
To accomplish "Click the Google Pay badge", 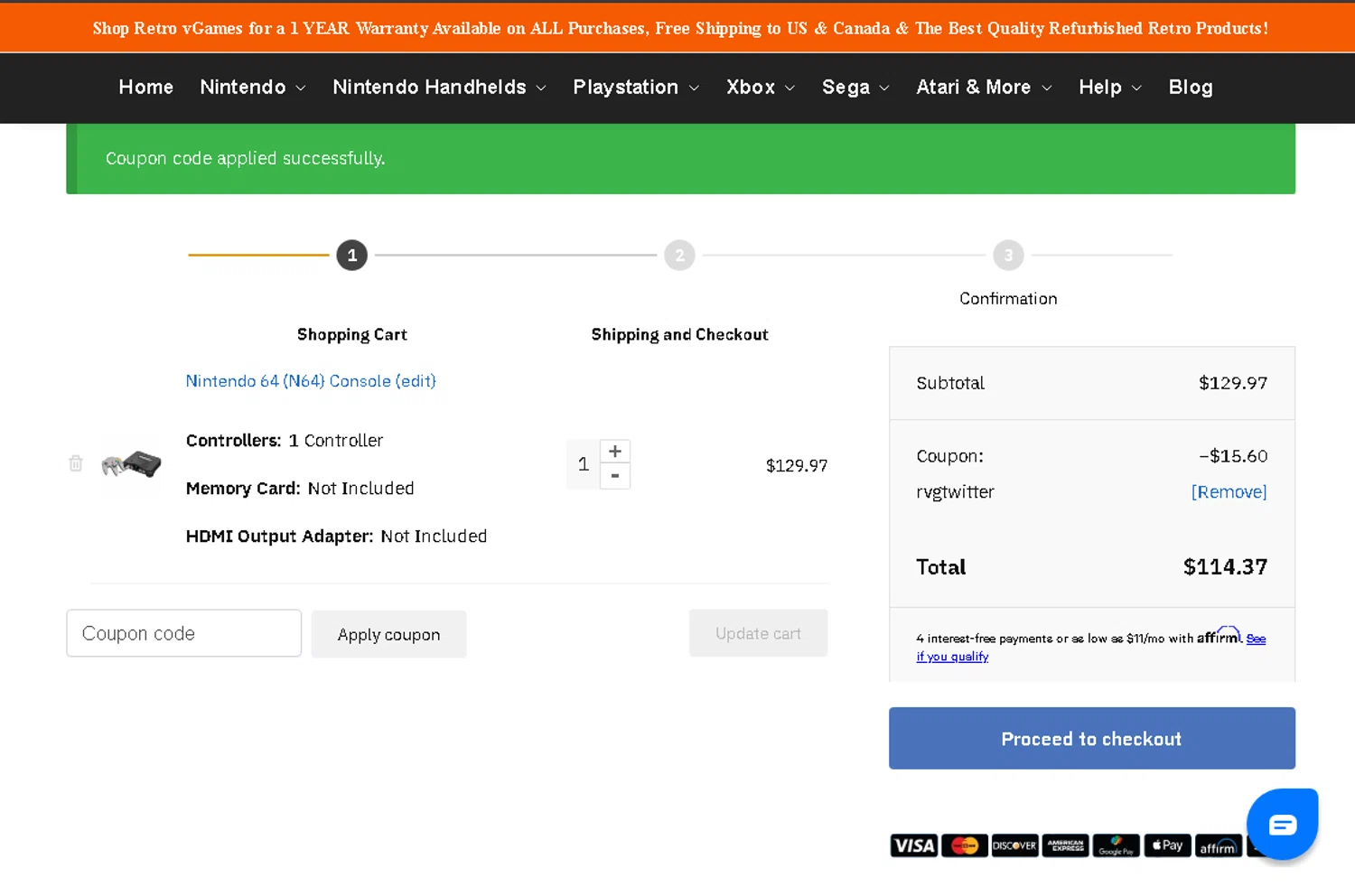I will 1117,845.
